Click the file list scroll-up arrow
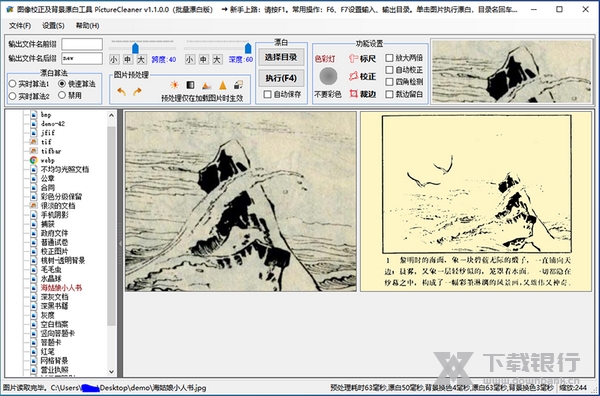The image size is (600, 396). (111, 115)
